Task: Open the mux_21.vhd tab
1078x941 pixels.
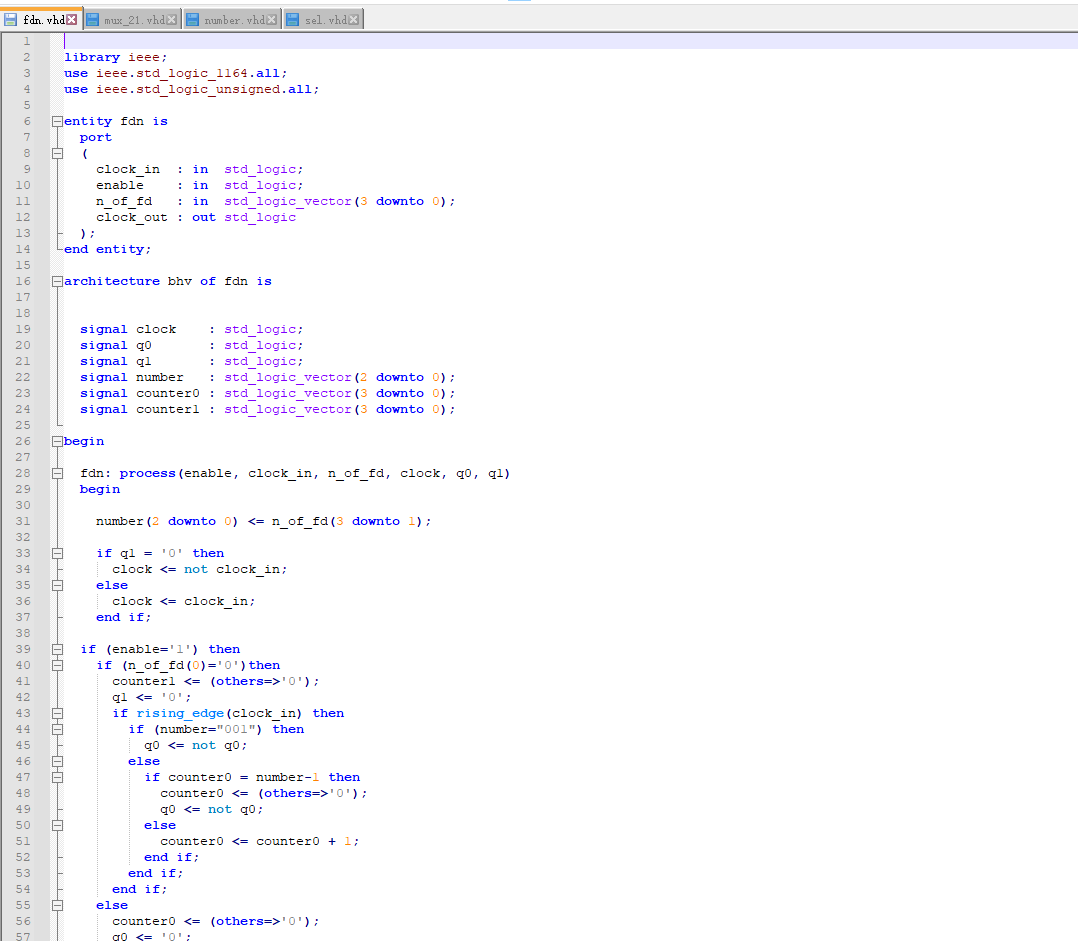Action: tap(132, 20)
